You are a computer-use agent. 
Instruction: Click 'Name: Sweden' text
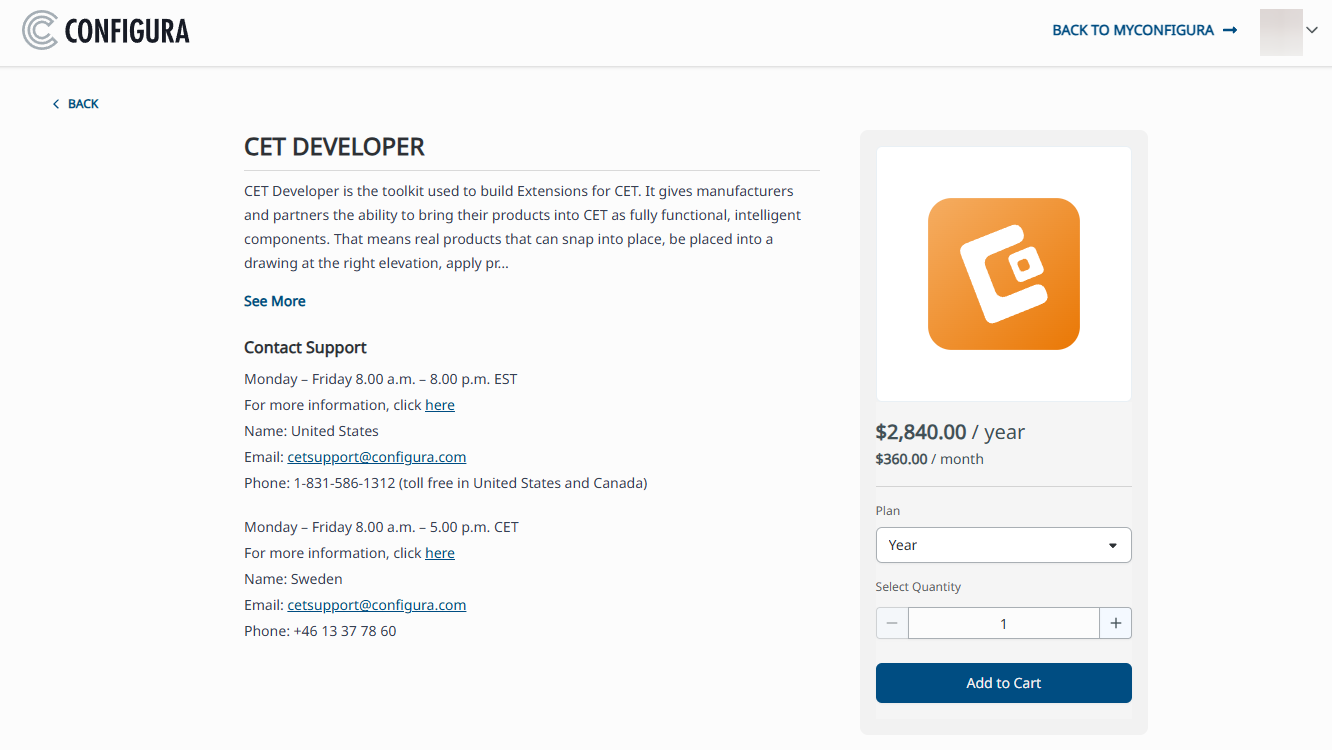(x=293, y=579)
